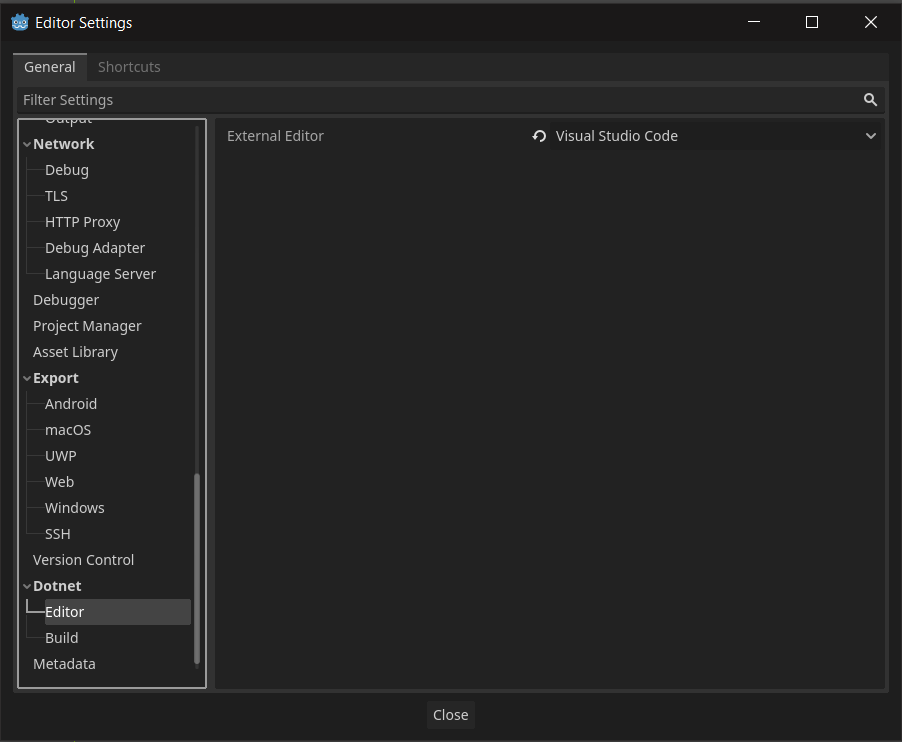
Task: Click the Close button
Action: pyautogui.click(x=450, y=715)
